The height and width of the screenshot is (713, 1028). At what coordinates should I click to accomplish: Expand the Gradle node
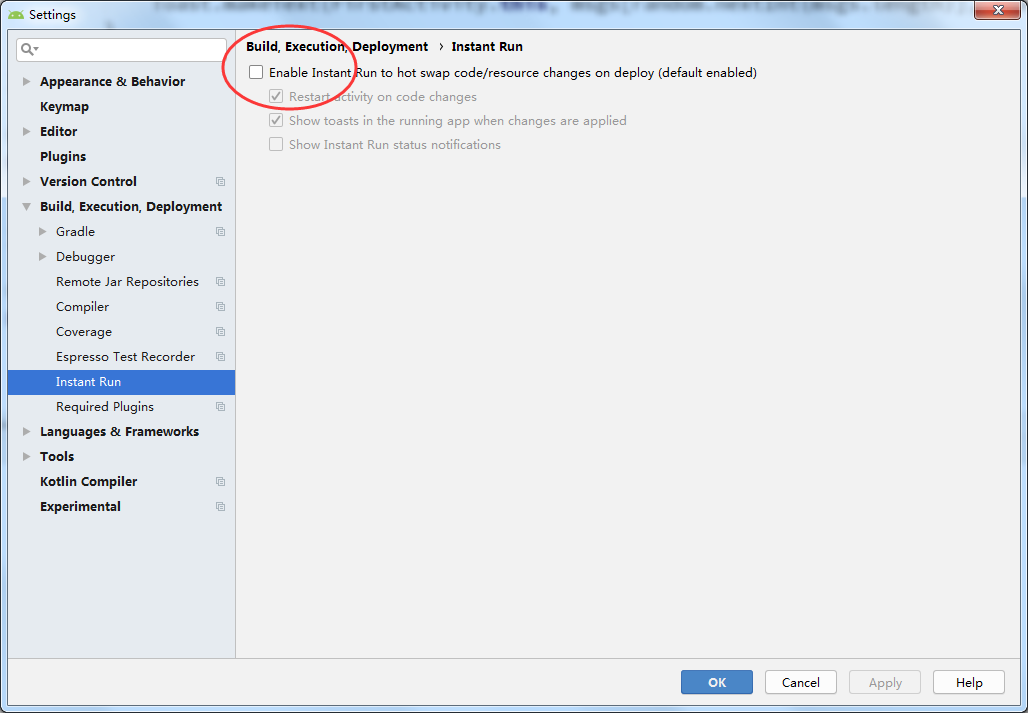click(x=43, y=231)
